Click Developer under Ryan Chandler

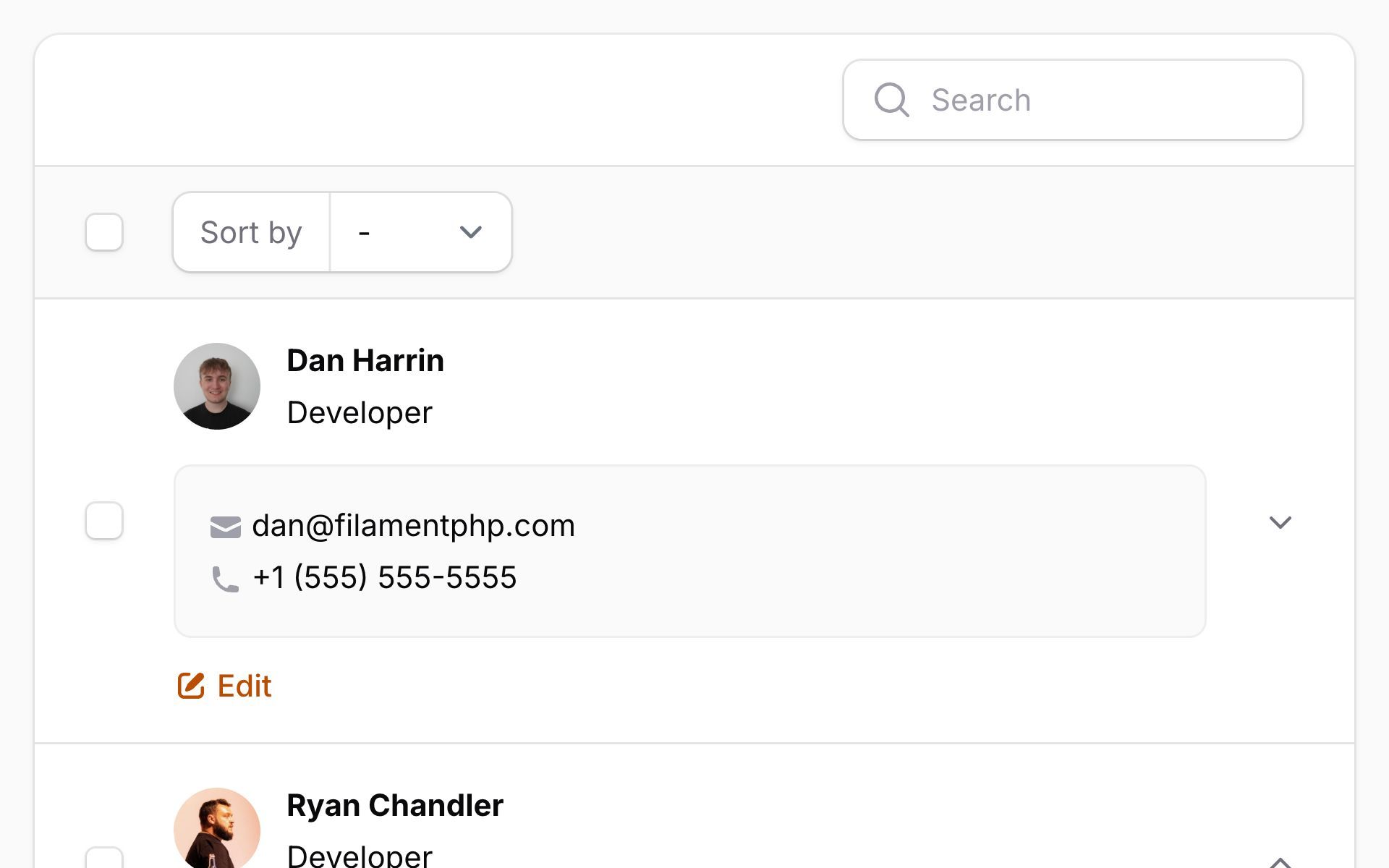tap(360, 856)
